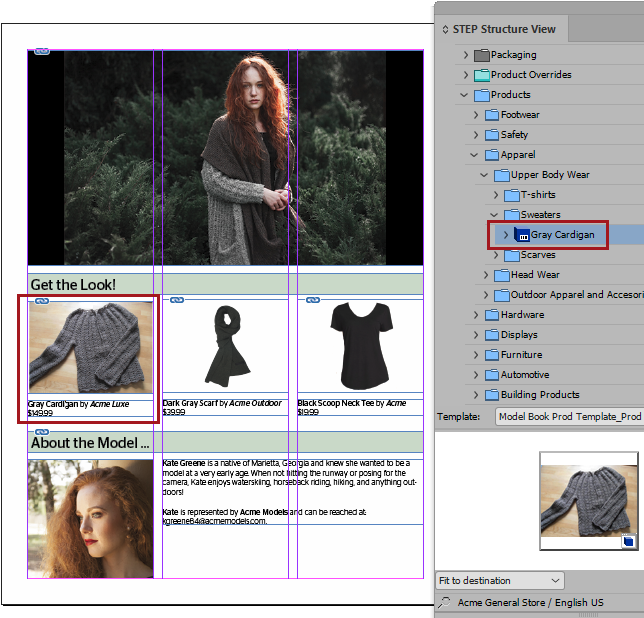Select the Head Wear tree item
Viewport: 644px width, 618px height.
[535, 275]
